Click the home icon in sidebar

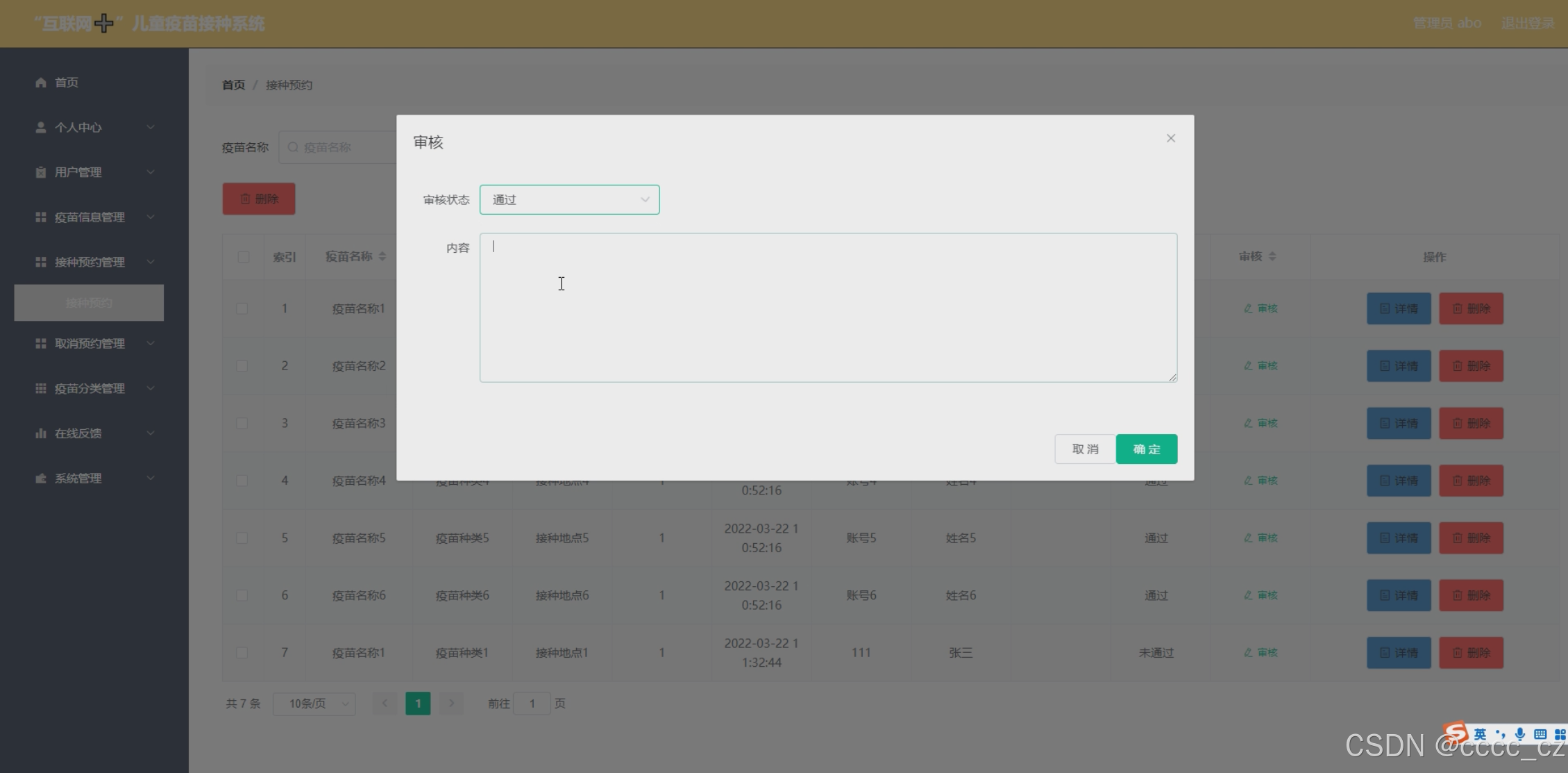(41, 83)
